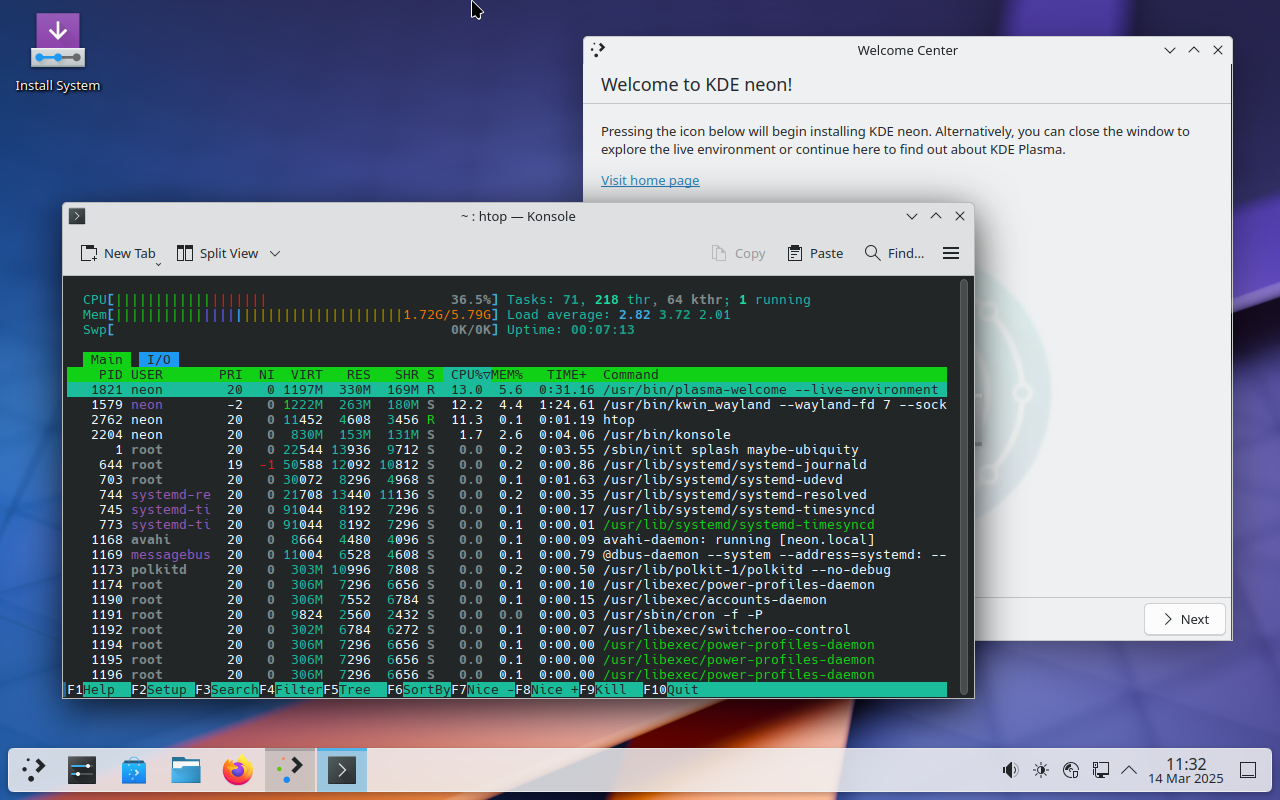The height and width of the screenshot is (800, 1280).
Task: Open Discover software center from taskbar
Action: click(x=134, y=770)
